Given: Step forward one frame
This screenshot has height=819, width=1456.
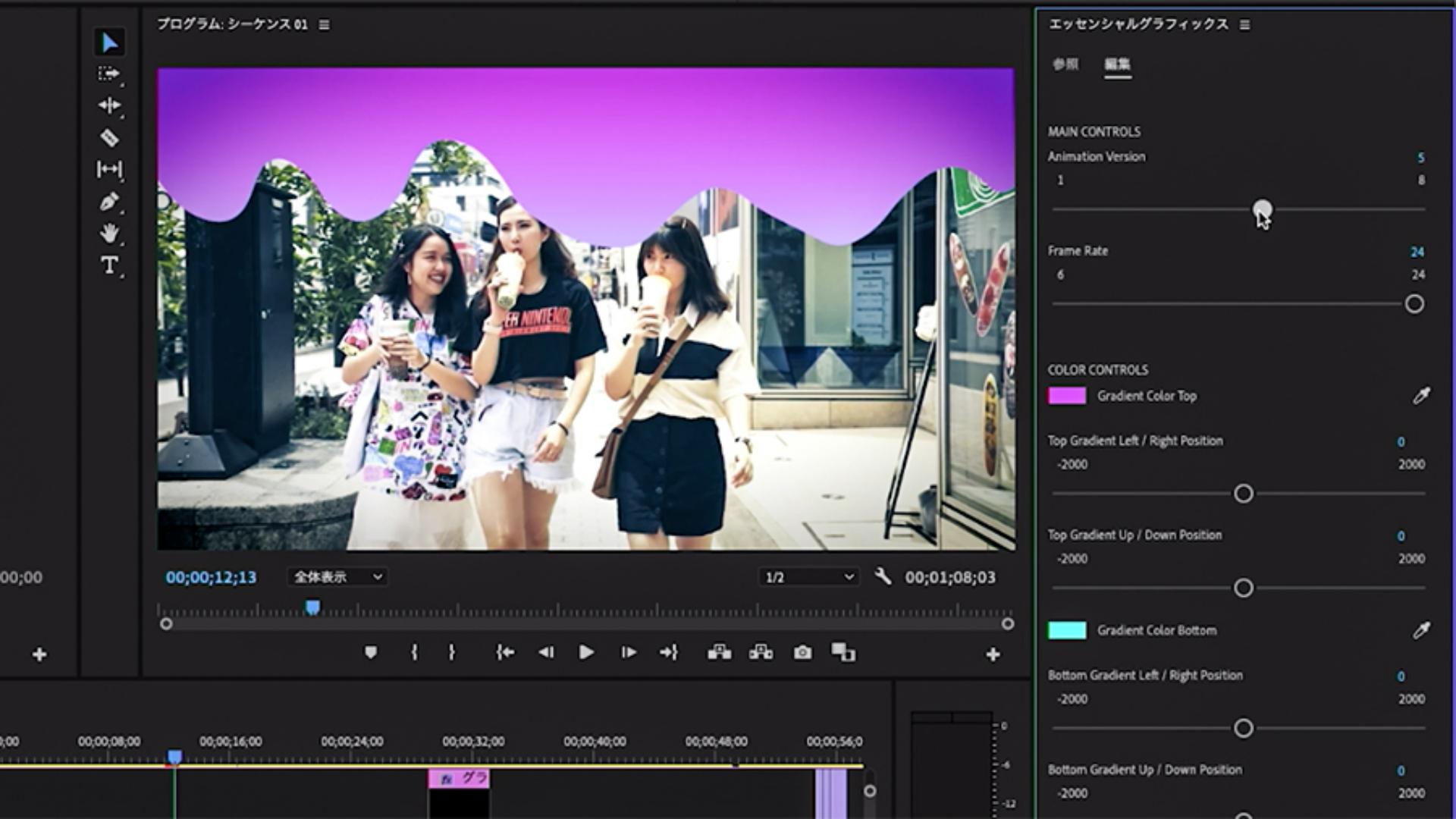Looking at the screenshot, I should coord(628,653).
